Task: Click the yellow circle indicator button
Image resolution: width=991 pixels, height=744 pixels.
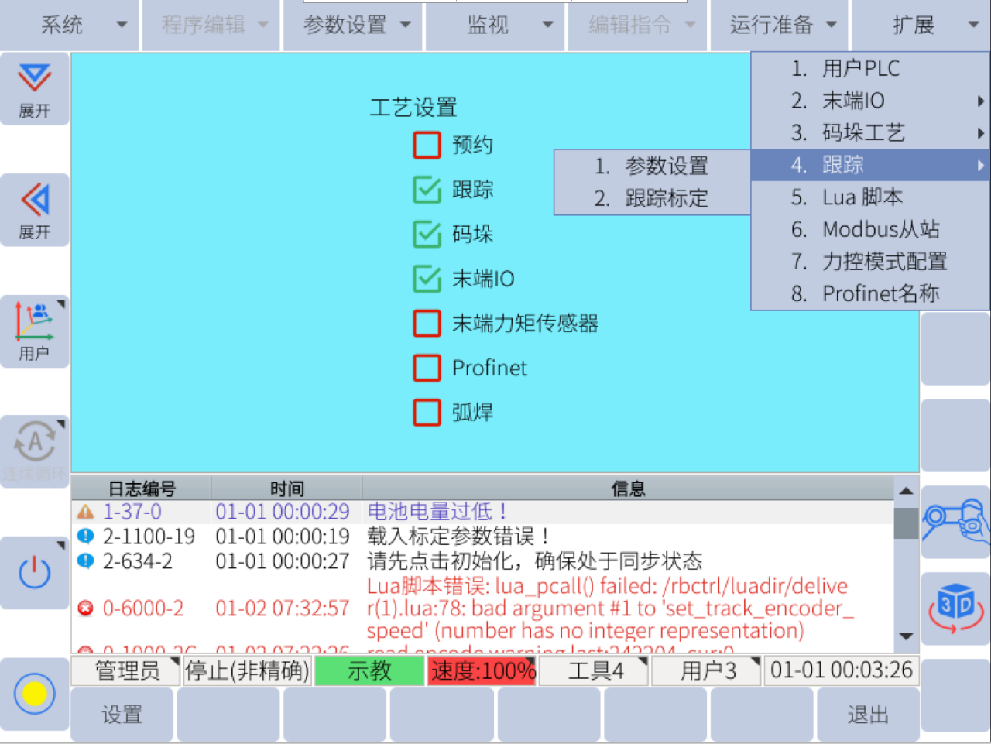Action: [35, 692]
